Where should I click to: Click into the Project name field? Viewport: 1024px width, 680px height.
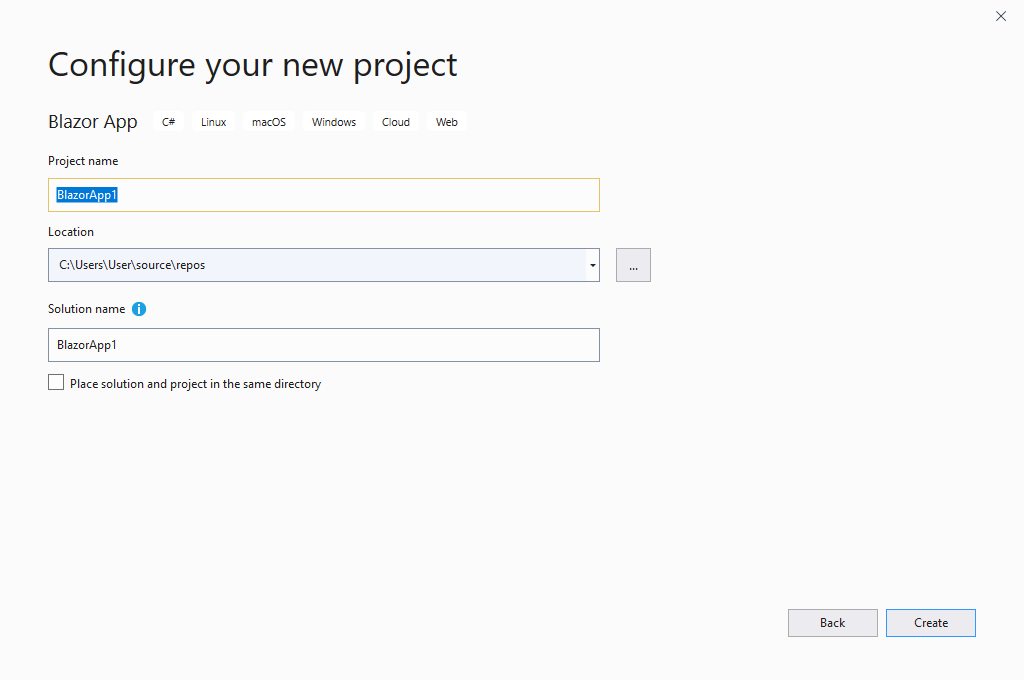point(324,195)
